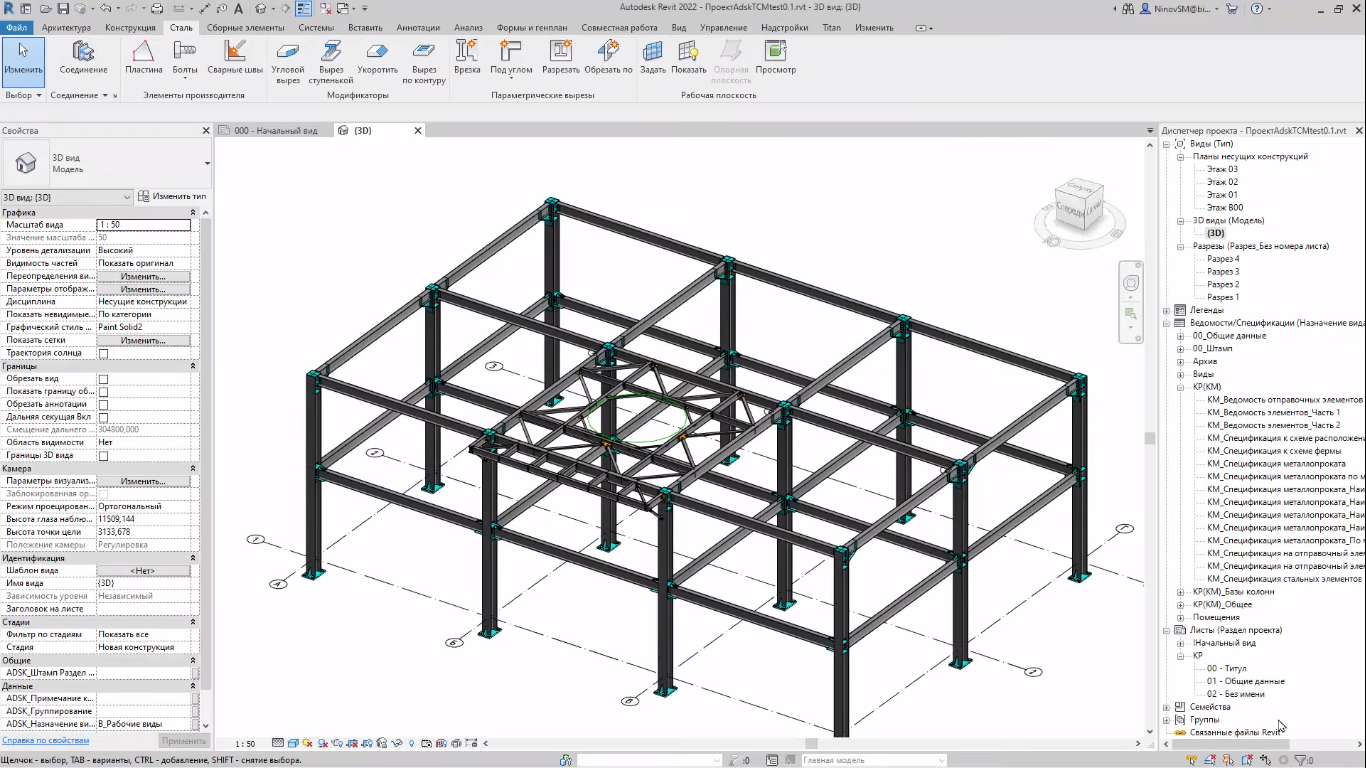Click Изменить for Переопределения видимости
Viewport: 1366px width, 768px height.
143,276
